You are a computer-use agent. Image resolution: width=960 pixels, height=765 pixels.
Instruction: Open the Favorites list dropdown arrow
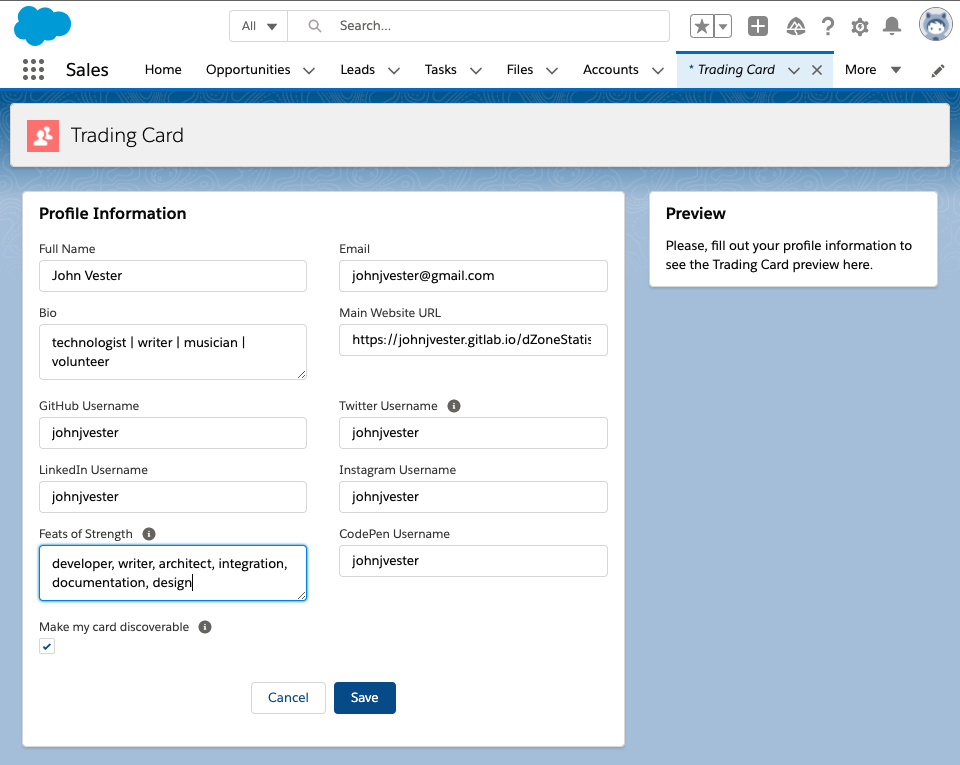pyautogui.click(x=722, y=26)
